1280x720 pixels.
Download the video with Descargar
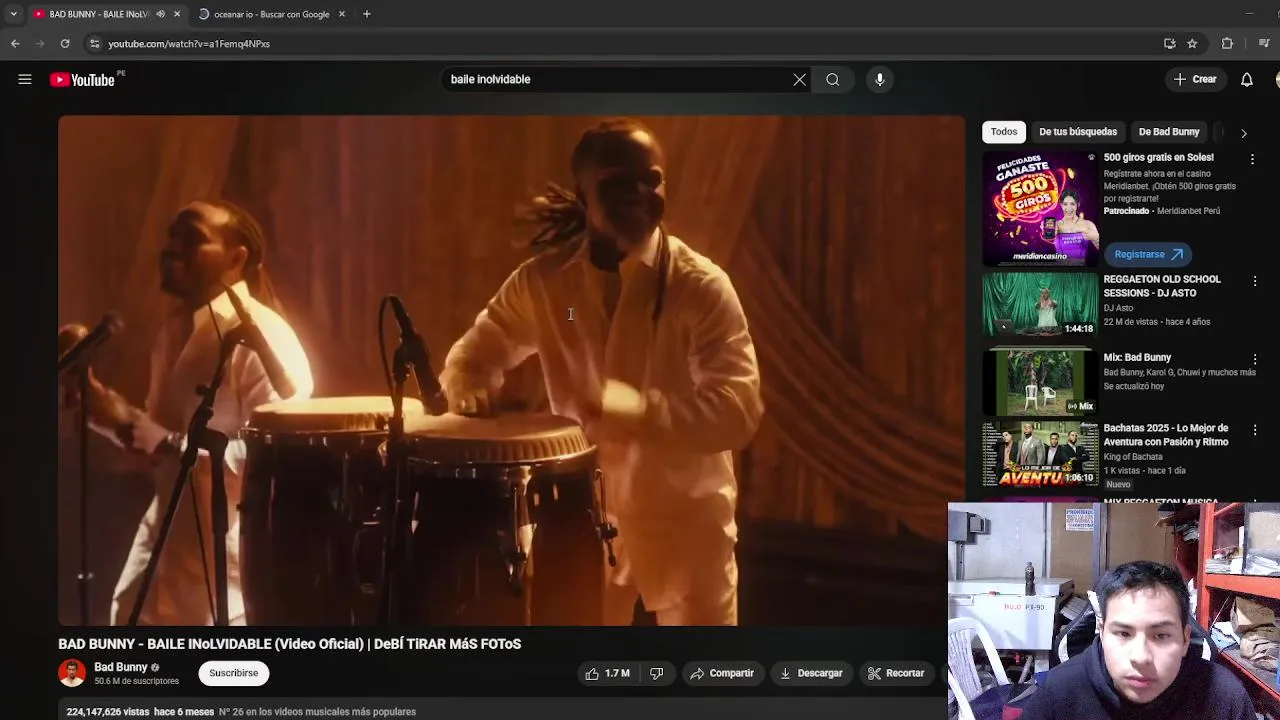[811, 673]
